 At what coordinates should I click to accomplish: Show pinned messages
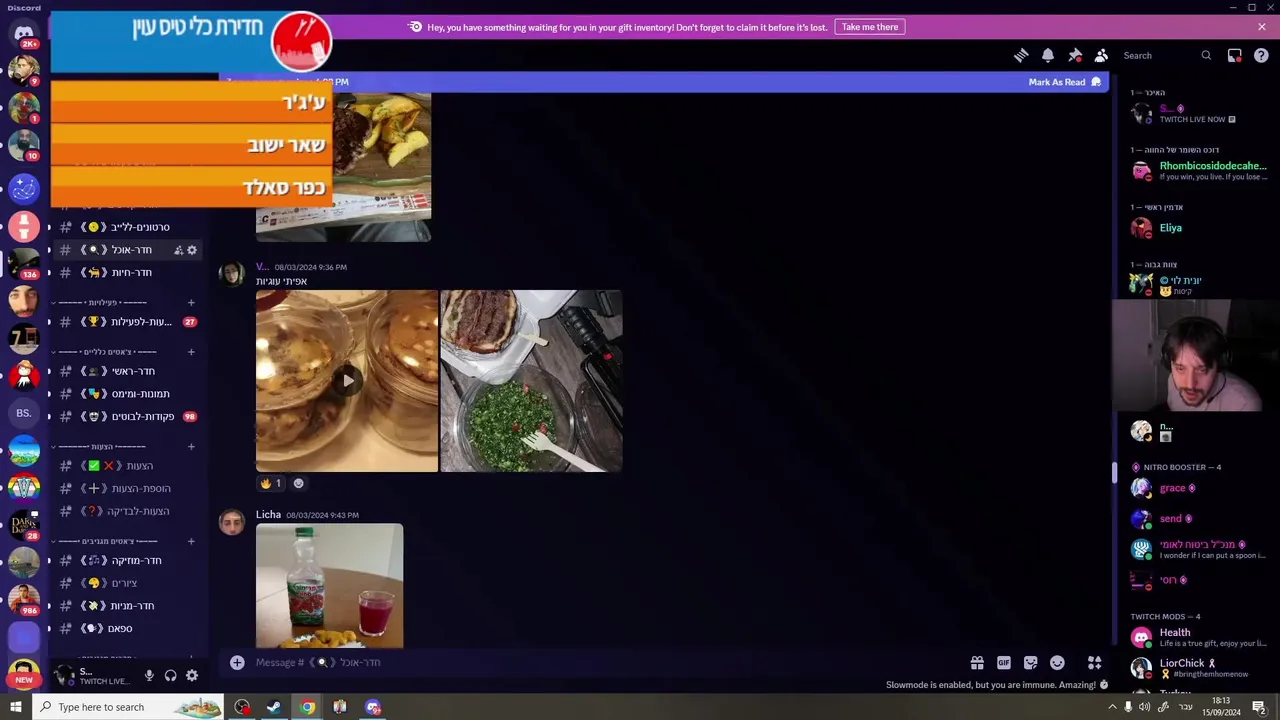[1075, 56]
